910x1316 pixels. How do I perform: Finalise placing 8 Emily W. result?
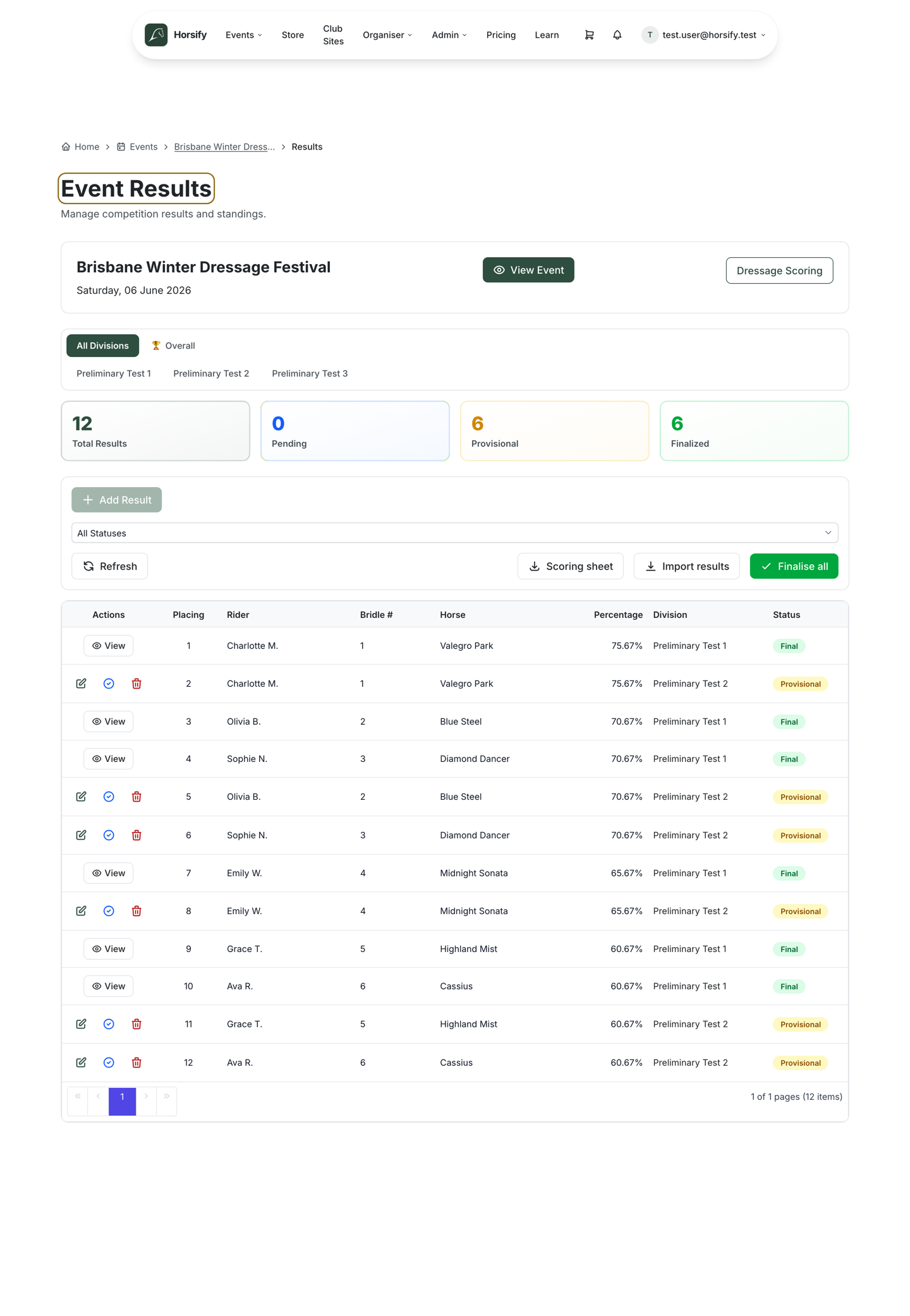[x=109, y=911]
